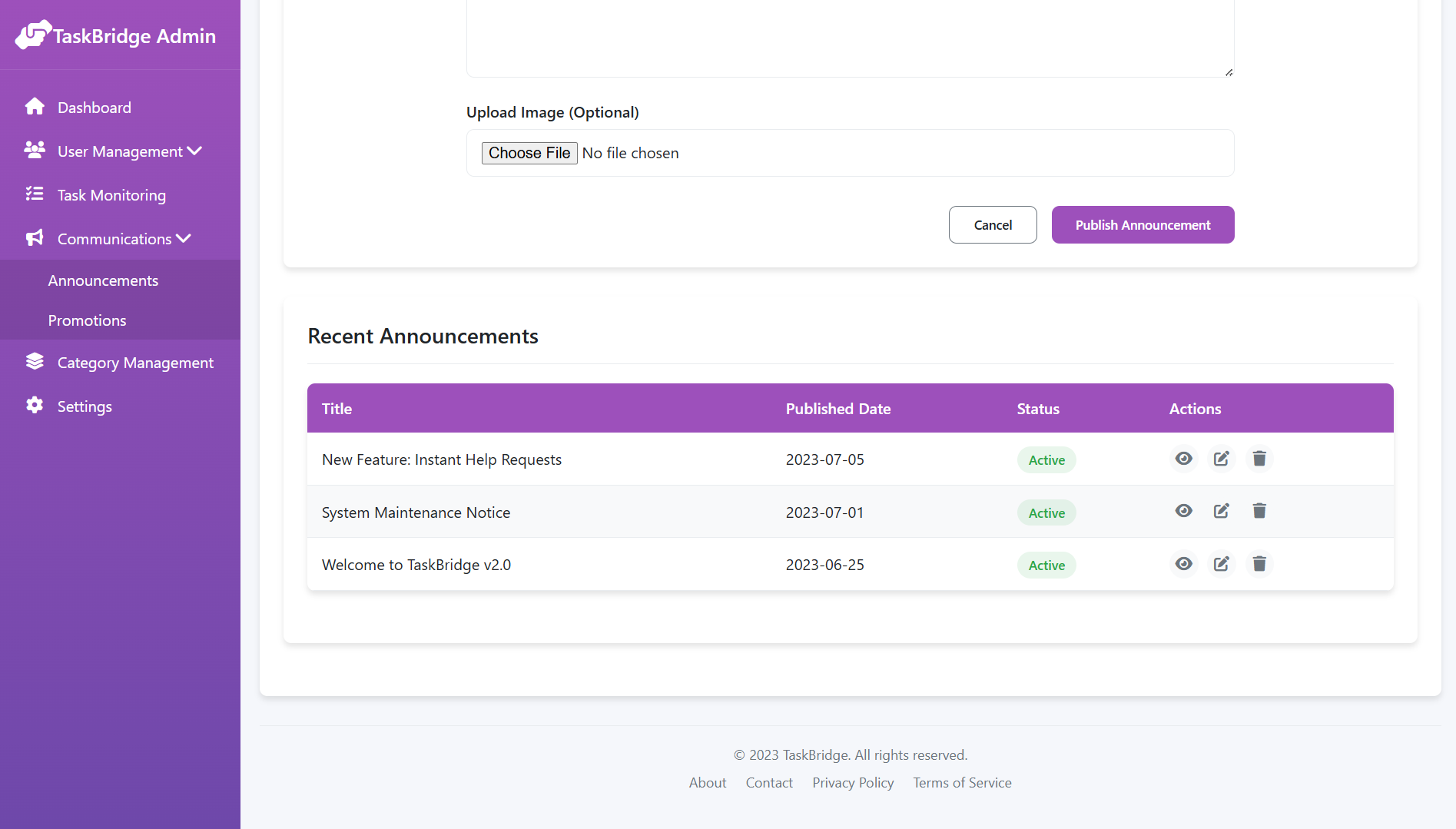Open the Announcements section
Screen dimensions: 1456x829
coord(103,280)
